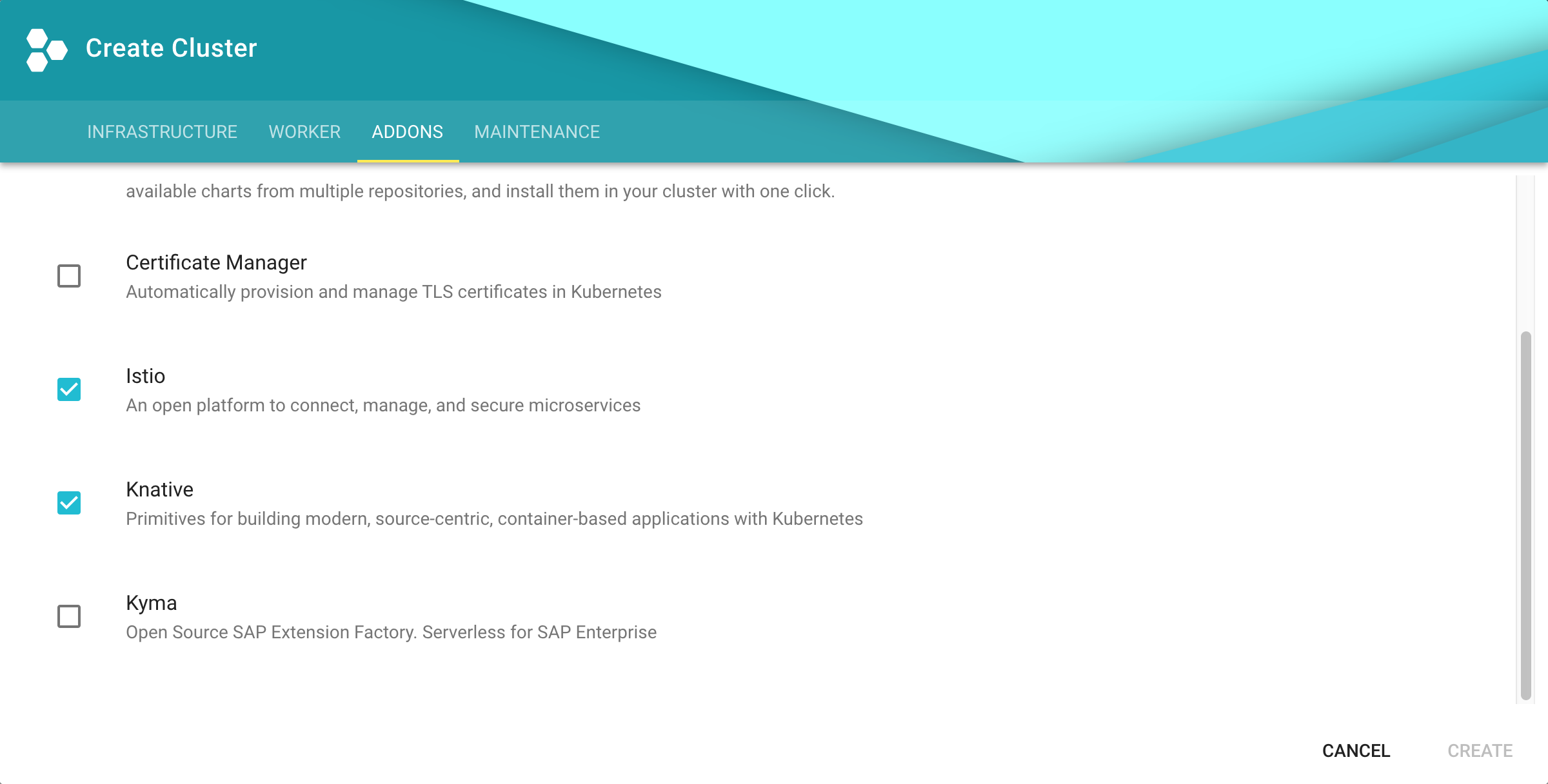Screen dimensions: 1548x784
Task: Click the Knative description text
Action: pyautogui.click(x=495, y=518)
